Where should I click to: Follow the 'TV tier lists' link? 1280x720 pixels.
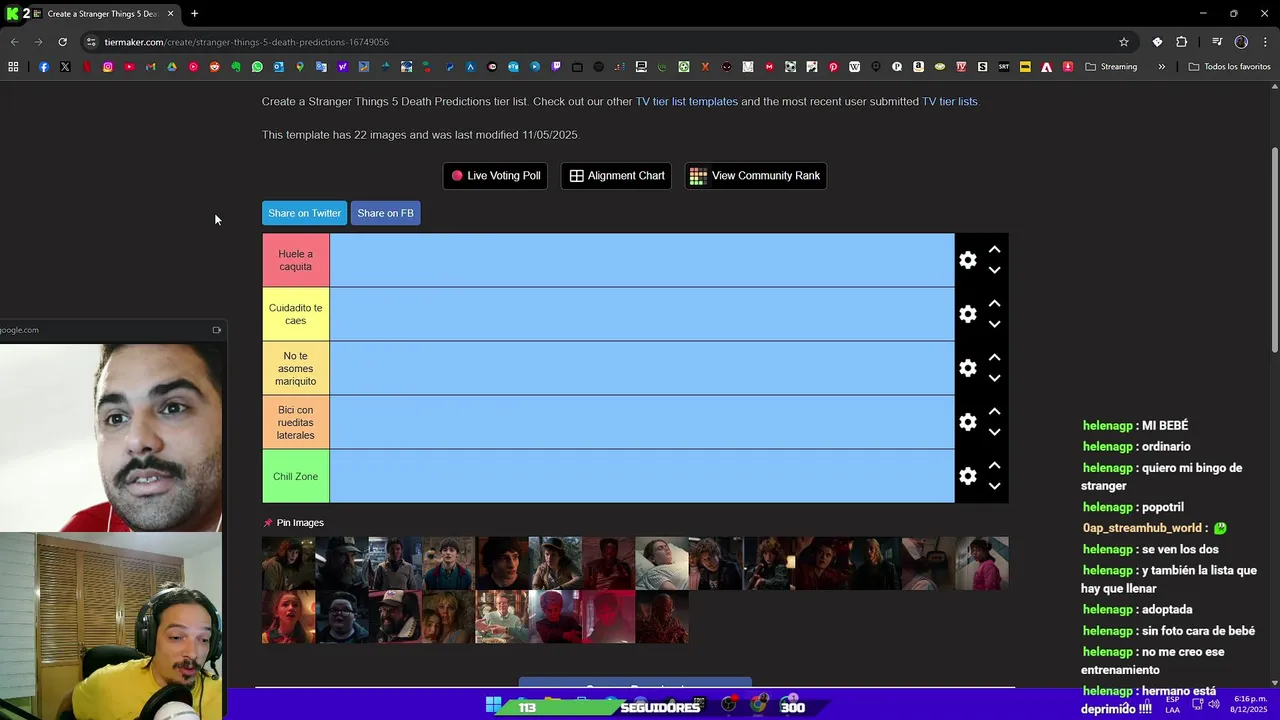[x=949, y=101]
